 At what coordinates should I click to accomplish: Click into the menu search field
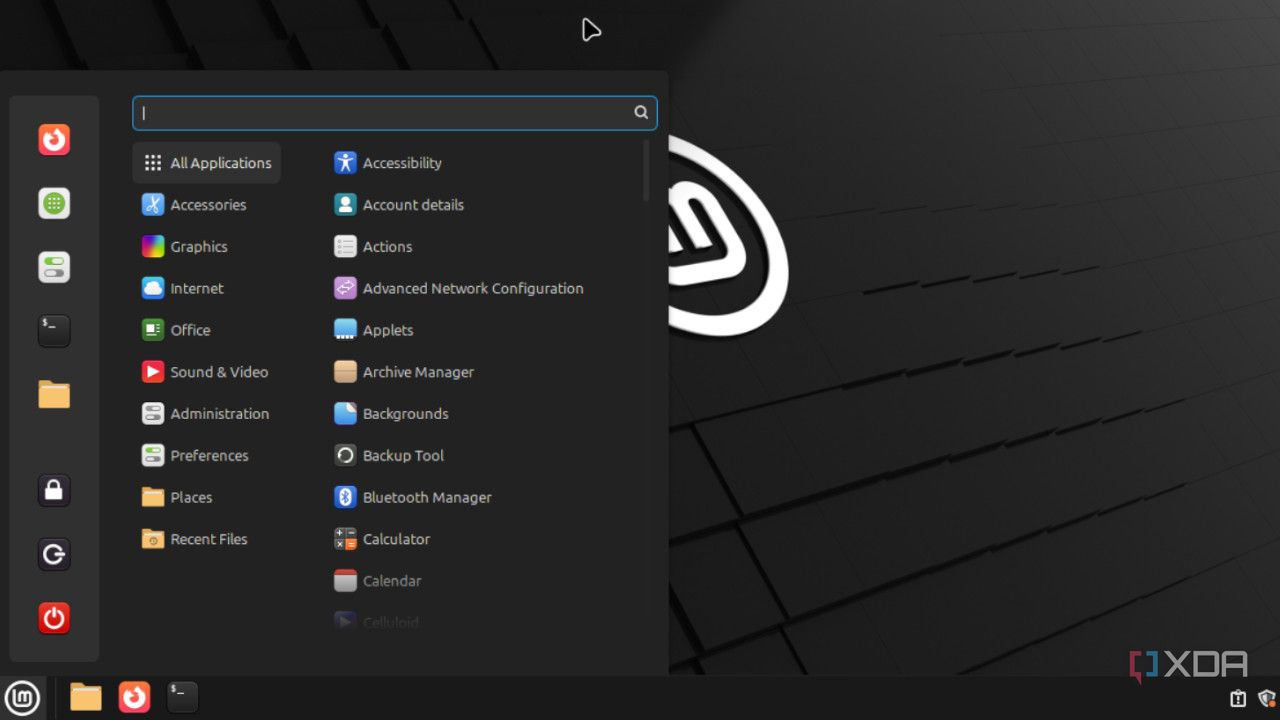tap(385, 113)
